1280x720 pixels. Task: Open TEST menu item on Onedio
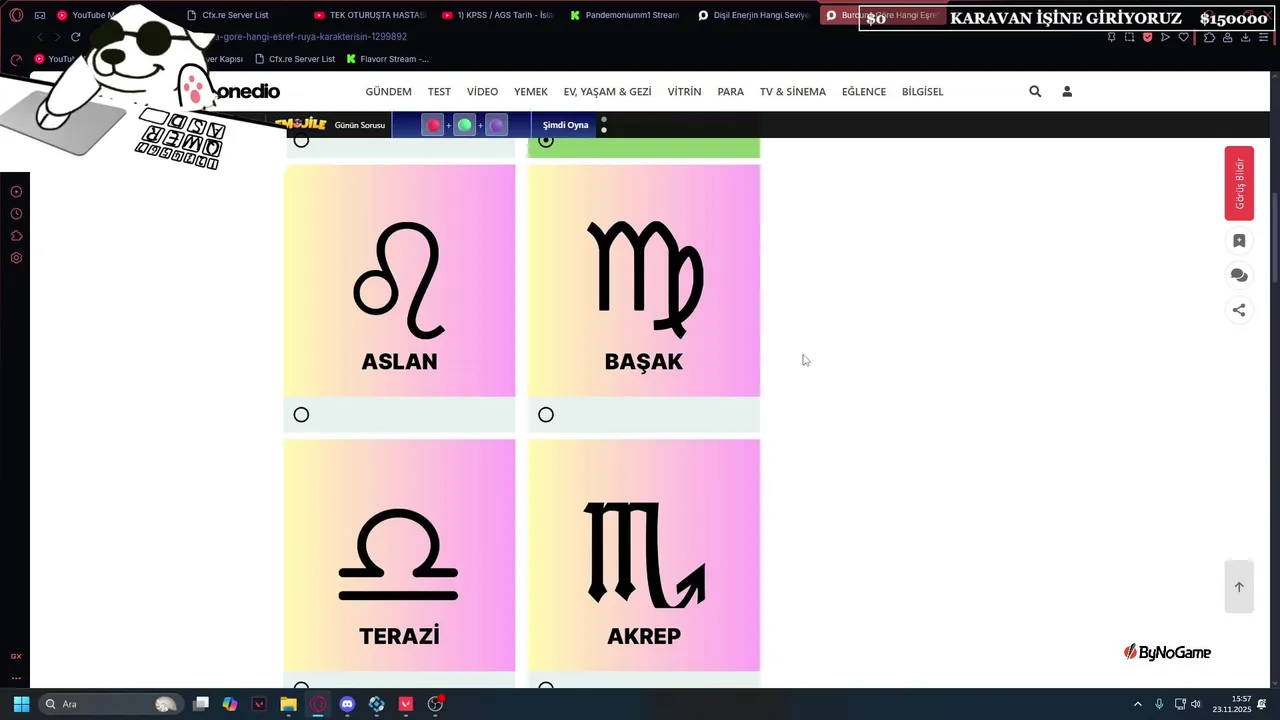pos(439,91)
